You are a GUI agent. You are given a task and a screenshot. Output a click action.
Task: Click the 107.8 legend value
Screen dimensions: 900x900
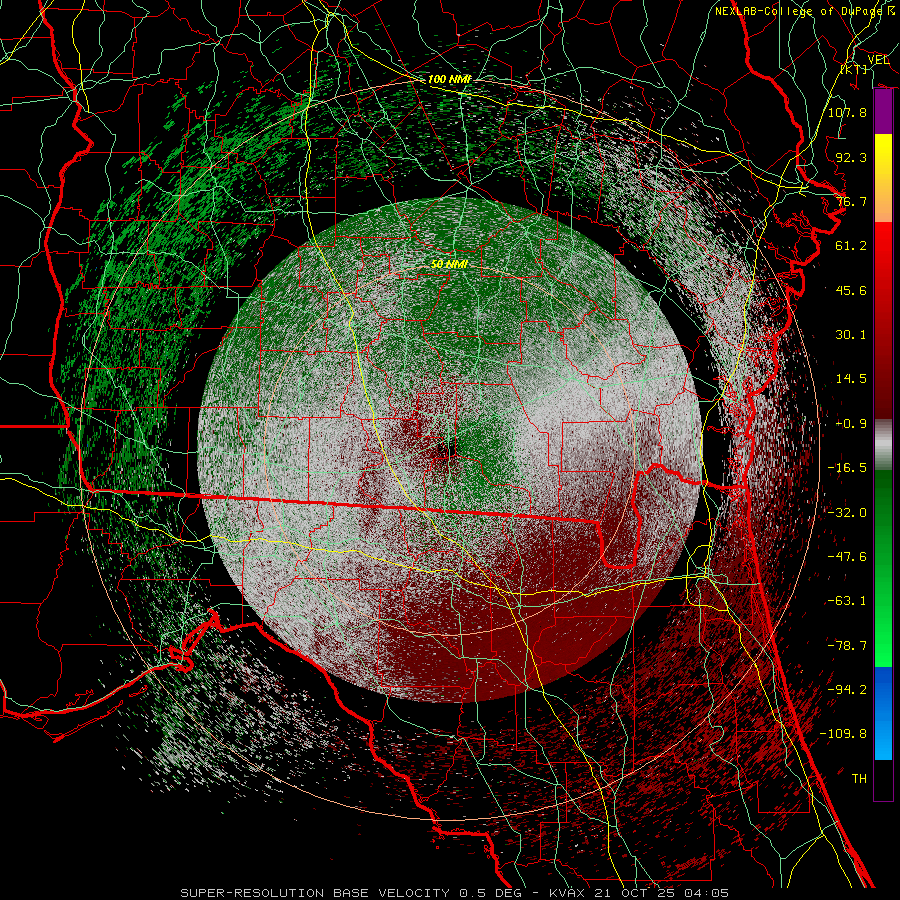pyautogui.click(x=847, y=112)
